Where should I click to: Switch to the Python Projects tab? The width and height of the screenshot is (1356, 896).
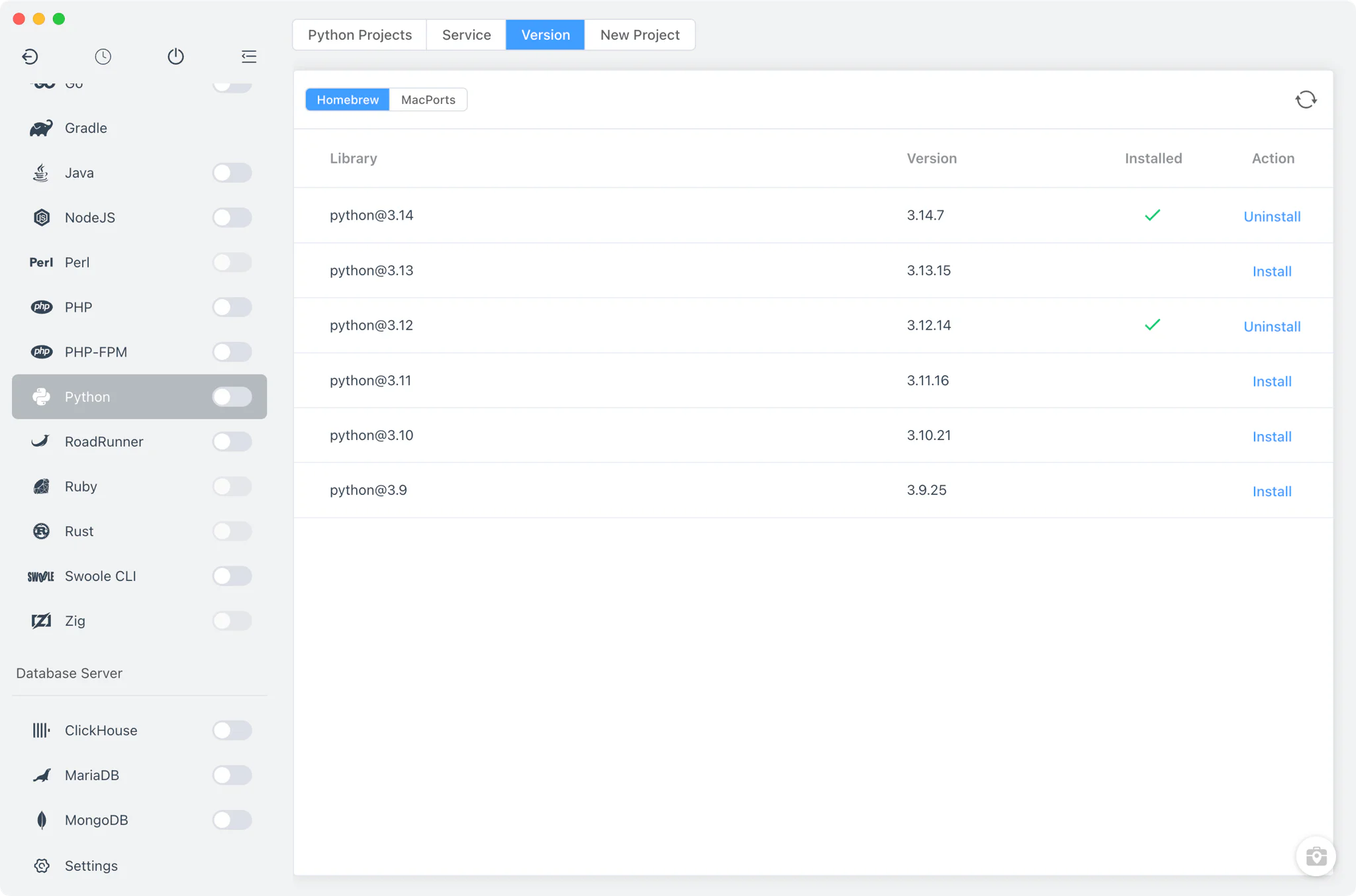[x=360, y=34]
